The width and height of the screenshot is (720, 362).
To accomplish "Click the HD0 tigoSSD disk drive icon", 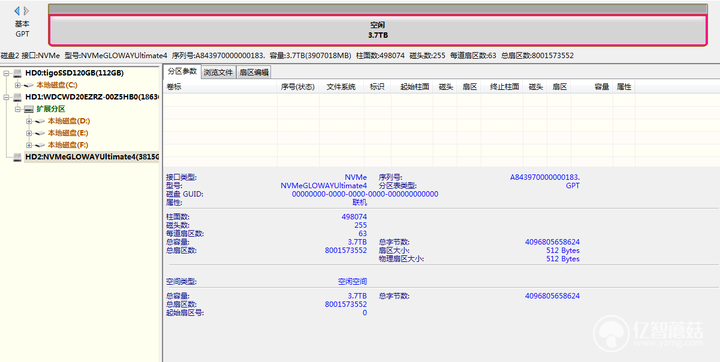I will click(17, 73).
